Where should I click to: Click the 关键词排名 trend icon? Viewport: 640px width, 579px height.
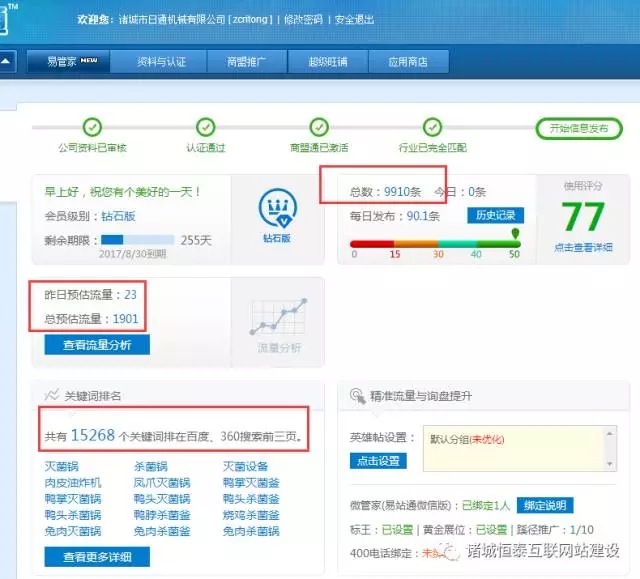tap(52, 396)
